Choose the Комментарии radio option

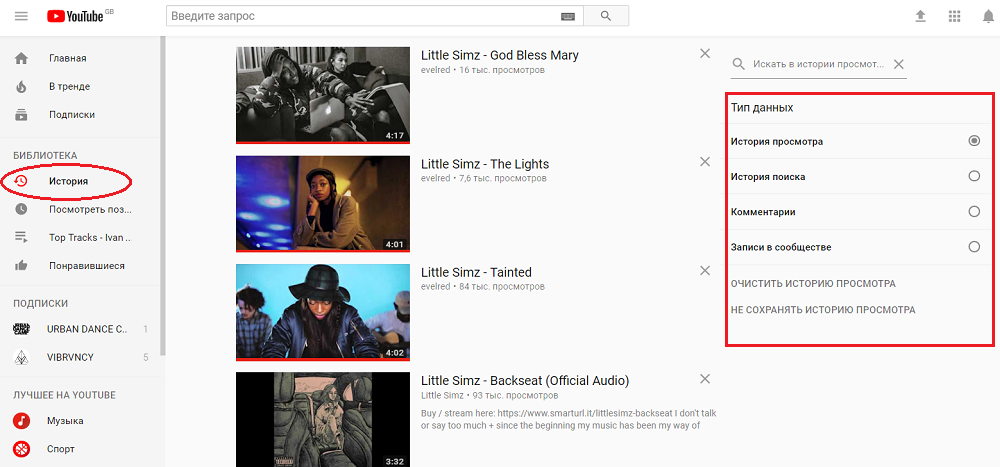point(974,211)
